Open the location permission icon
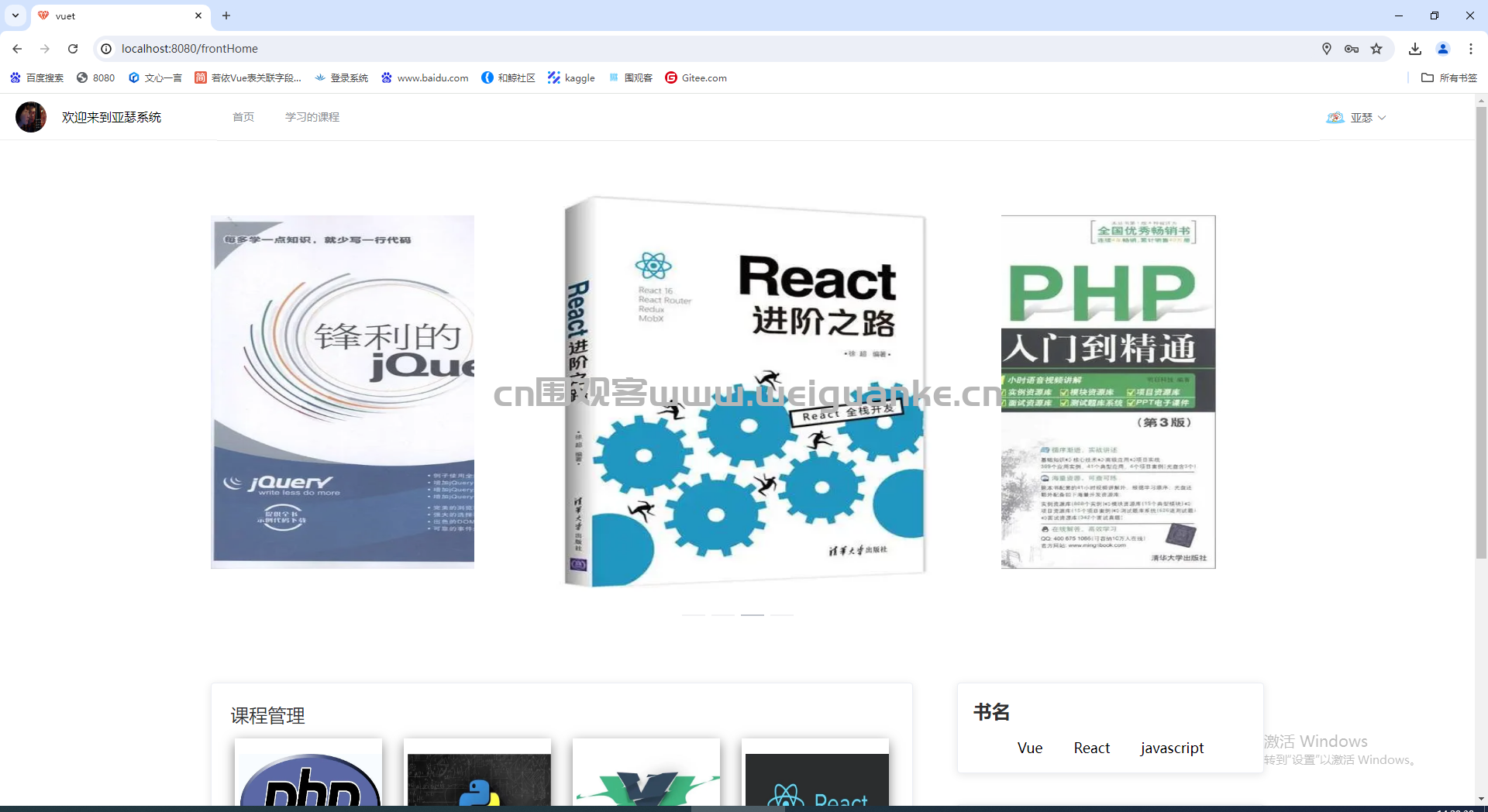This screenshot has width=1488, height=812. (x=1327, y=49)
